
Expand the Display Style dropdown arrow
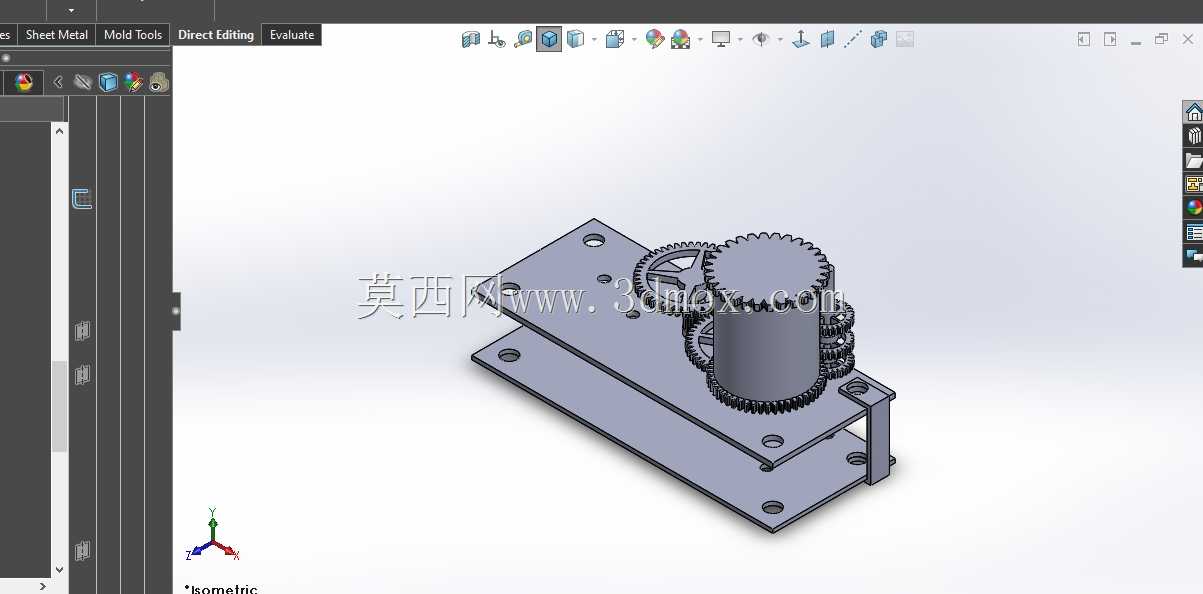pos(633,40)
